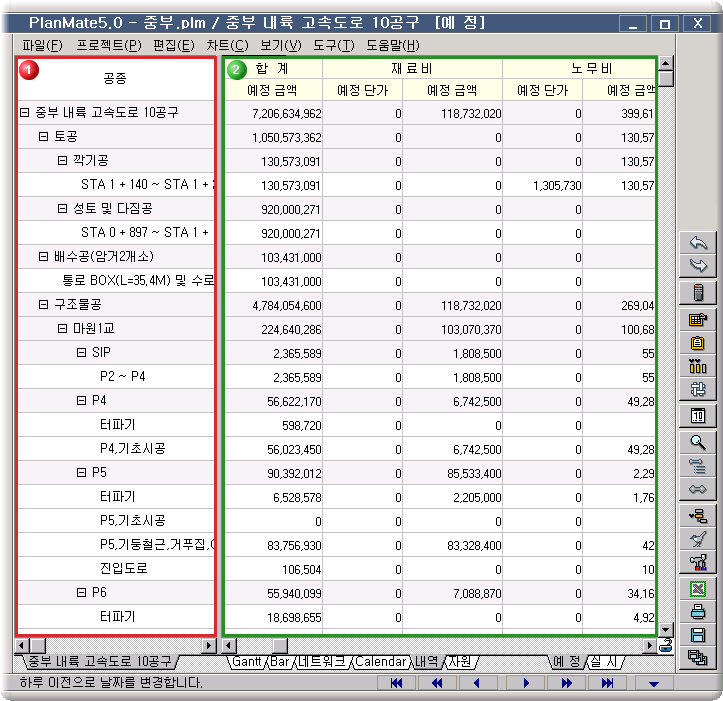Viewport: 723px width, 701px height.
Task: Open the 프로젝트(P) menu
Action: [x=109, y=45]
